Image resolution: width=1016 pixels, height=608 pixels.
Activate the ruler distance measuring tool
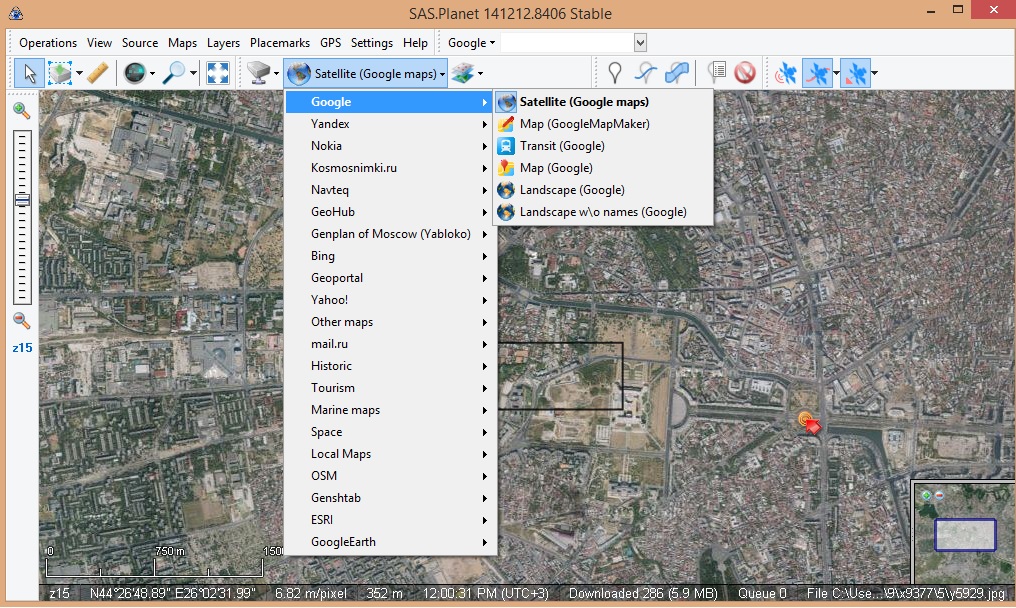coord(97,73)
